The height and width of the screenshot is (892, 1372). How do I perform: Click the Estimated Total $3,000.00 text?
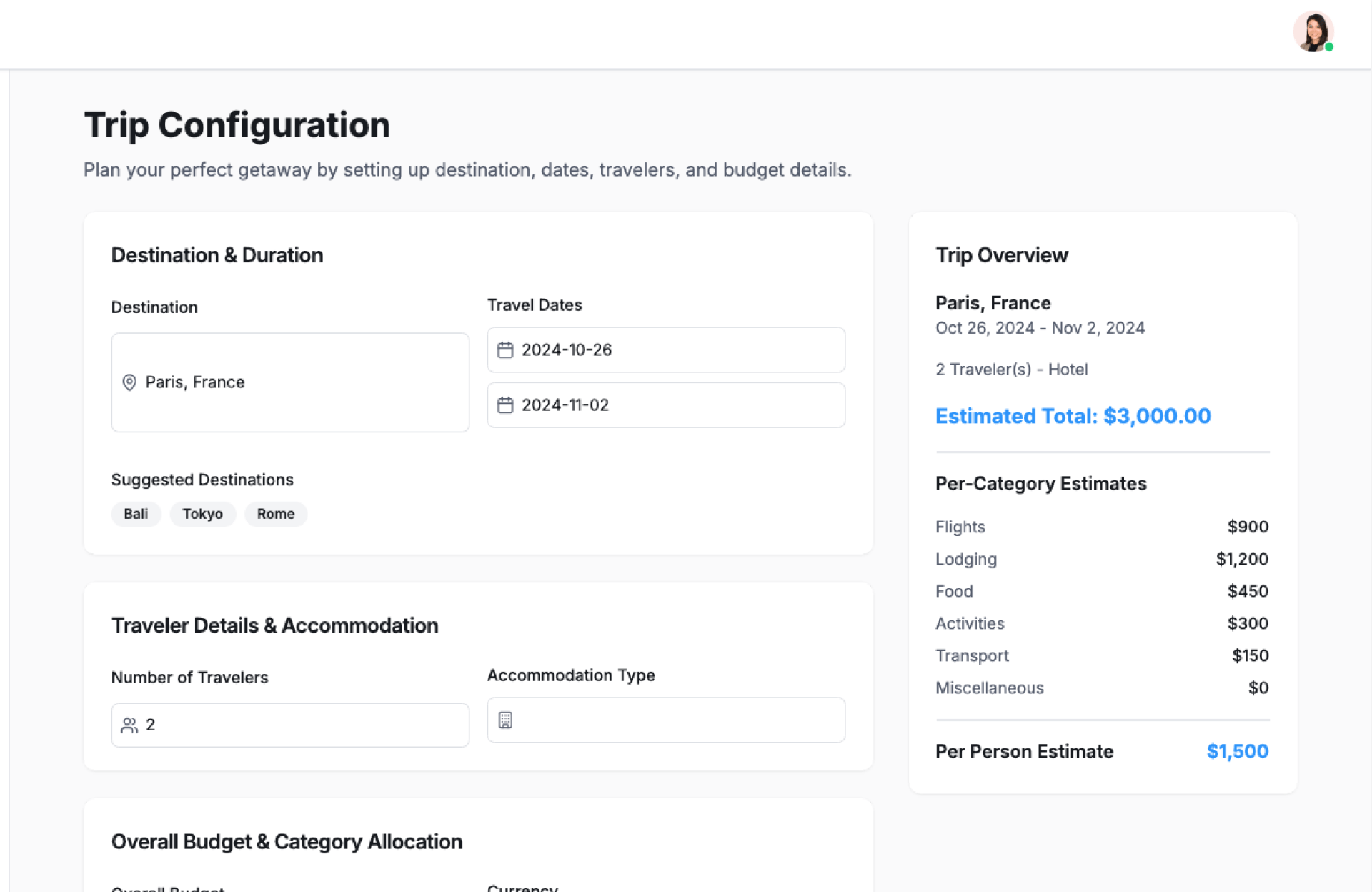(1073, 416)
